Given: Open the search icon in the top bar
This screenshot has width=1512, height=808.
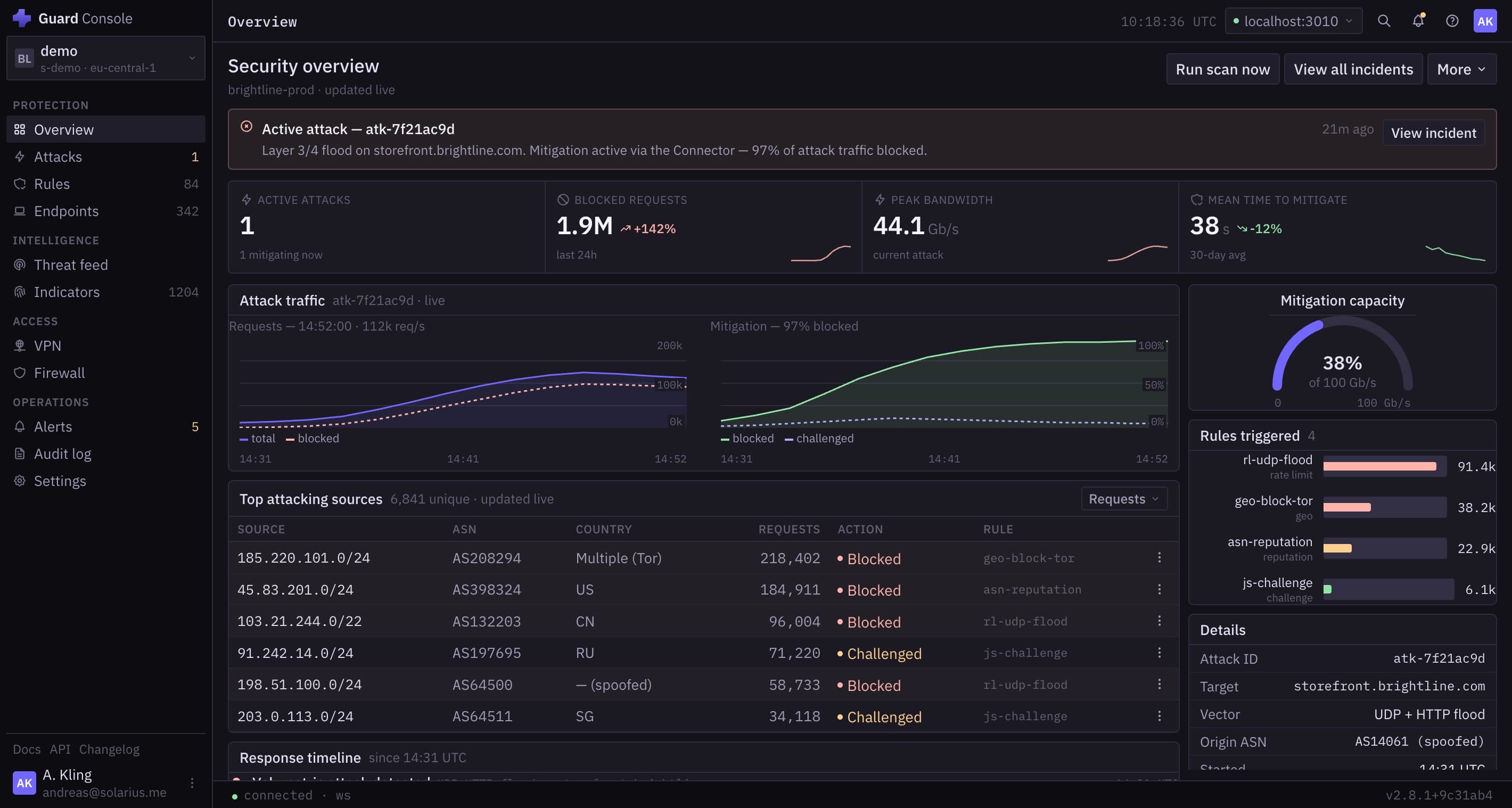Looking at the screenshot, I should pos(1384,21).
